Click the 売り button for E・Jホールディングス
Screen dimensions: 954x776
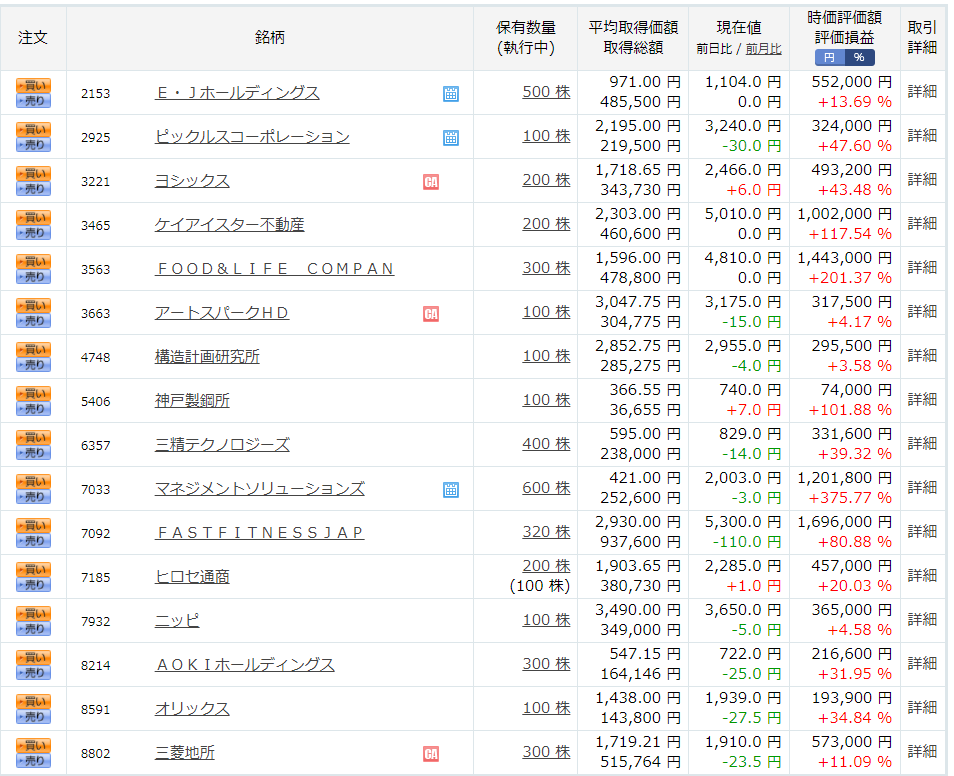[33, 100]
